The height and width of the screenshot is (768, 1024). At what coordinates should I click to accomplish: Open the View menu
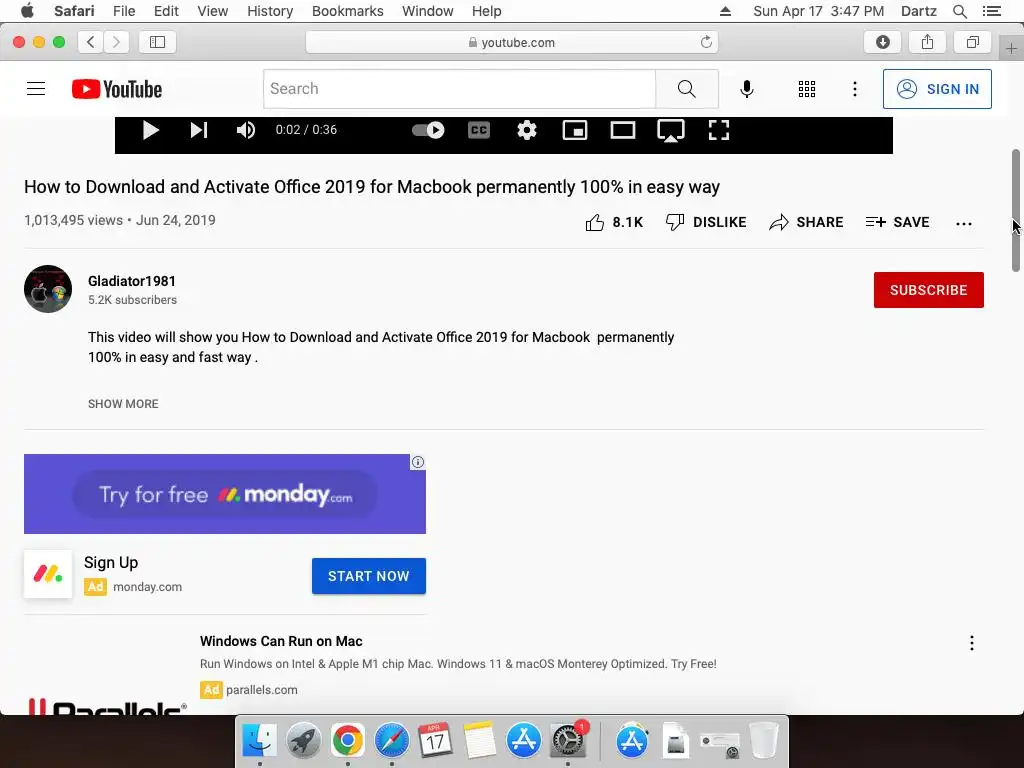click(212, 11)
